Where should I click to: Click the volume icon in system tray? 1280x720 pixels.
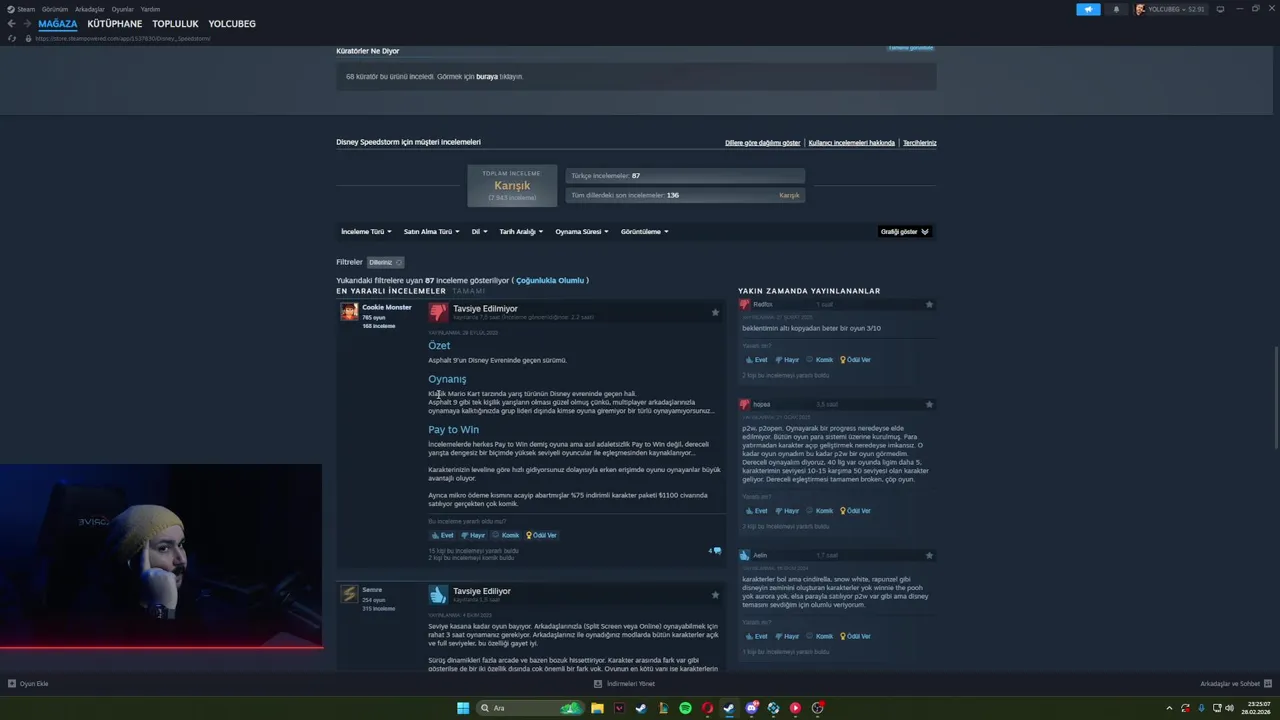1229,708
